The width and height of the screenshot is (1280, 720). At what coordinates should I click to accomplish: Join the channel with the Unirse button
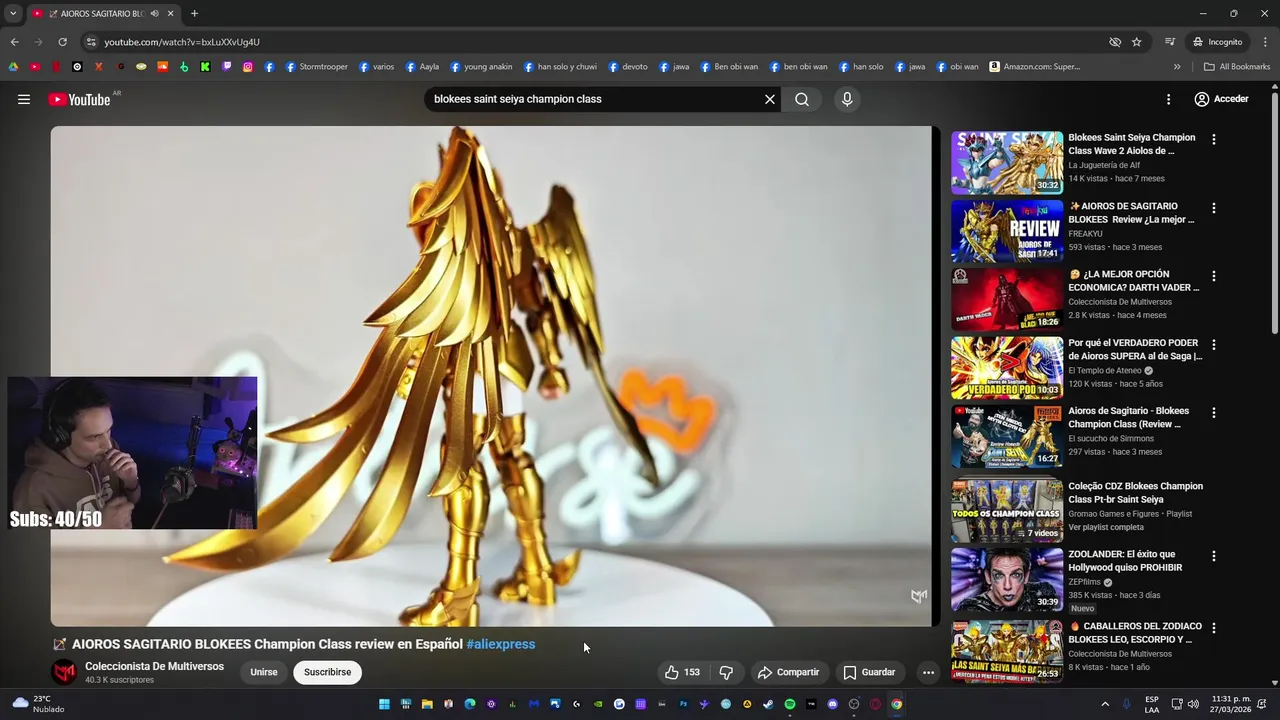(264, 672)
